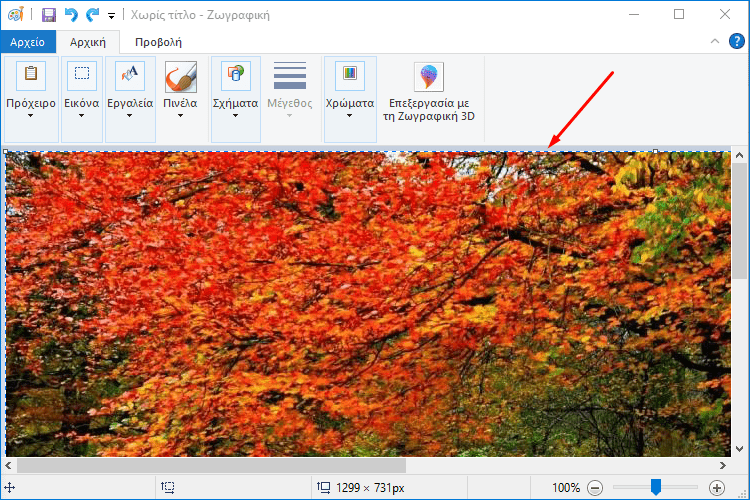Click the Χρώματα color palette icon

point(350,76)
